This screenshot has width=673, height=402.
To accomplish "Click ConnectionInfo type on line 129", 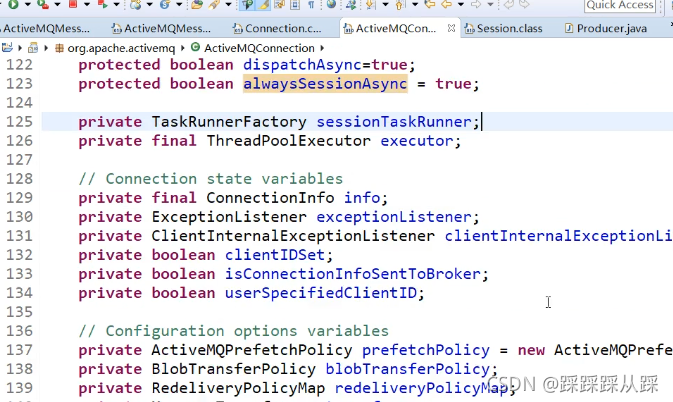I will [x=270, y=198].
